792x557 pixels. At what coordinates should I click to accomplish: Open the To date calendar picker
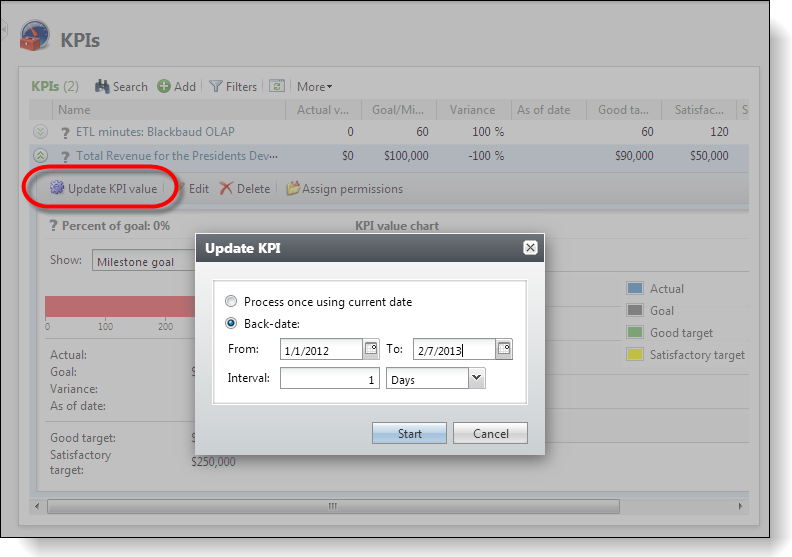(504, 349)
